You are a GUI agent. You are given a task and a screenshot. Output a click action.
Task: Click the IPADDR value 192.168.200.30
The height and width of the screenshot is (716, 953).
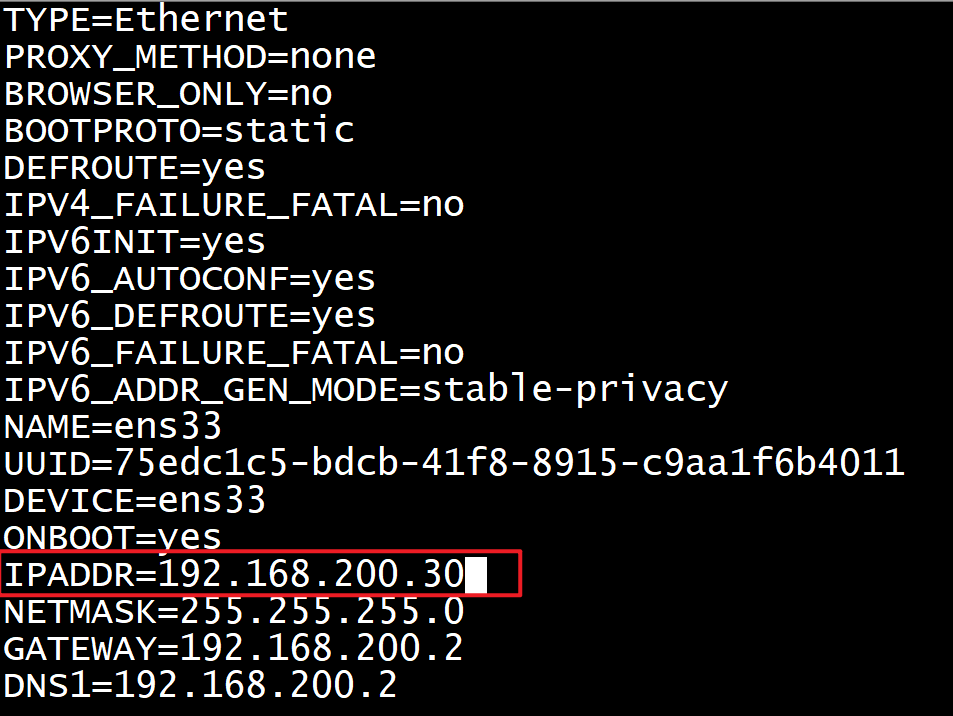[x=311, y=575]
